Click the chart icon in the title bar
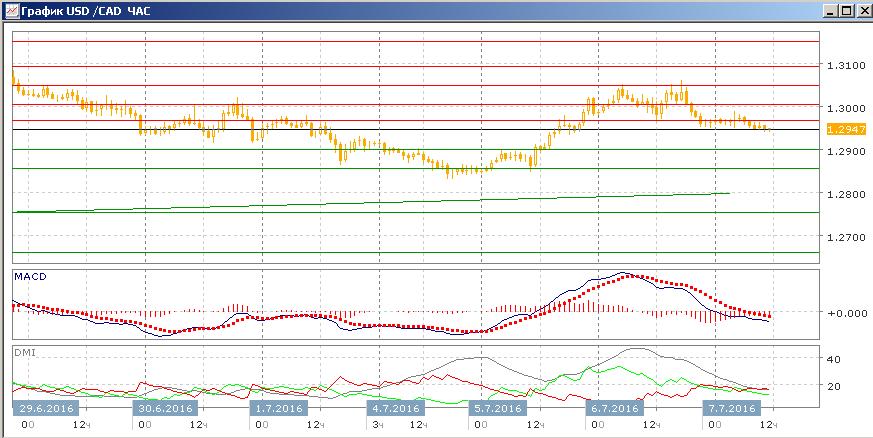The height and width of the screenshot is (438, 873). pos(10,10)
